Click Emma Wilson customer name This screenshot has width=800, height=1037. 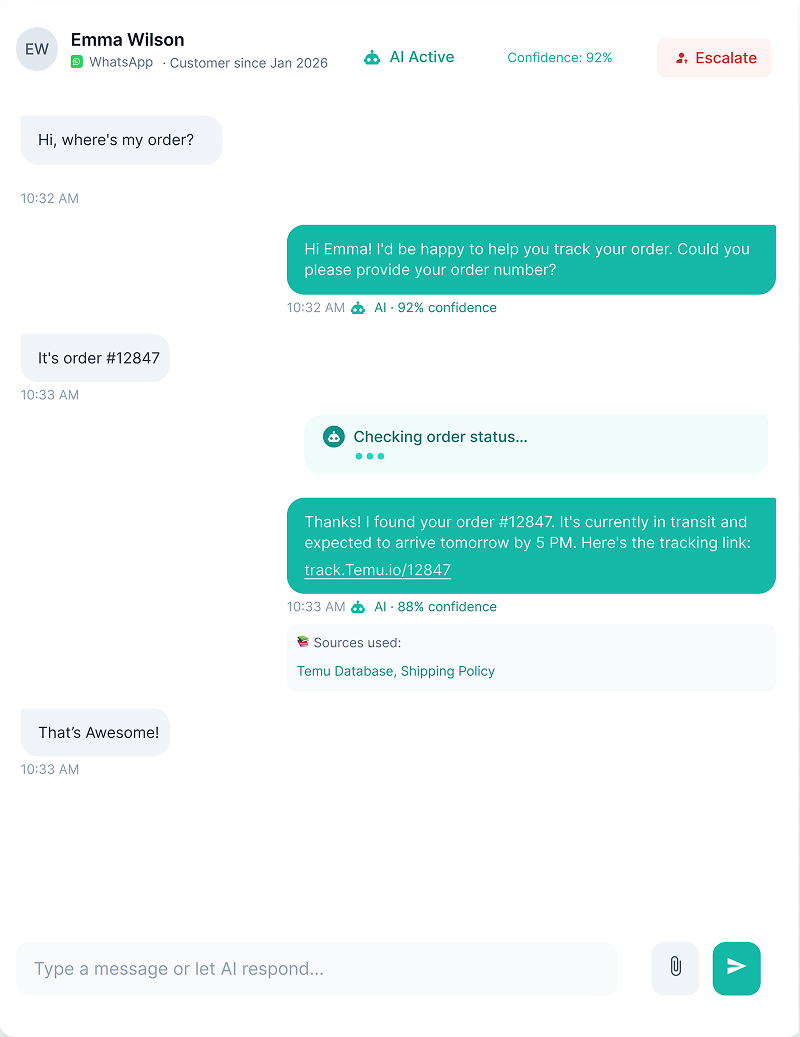coord(128,40)
